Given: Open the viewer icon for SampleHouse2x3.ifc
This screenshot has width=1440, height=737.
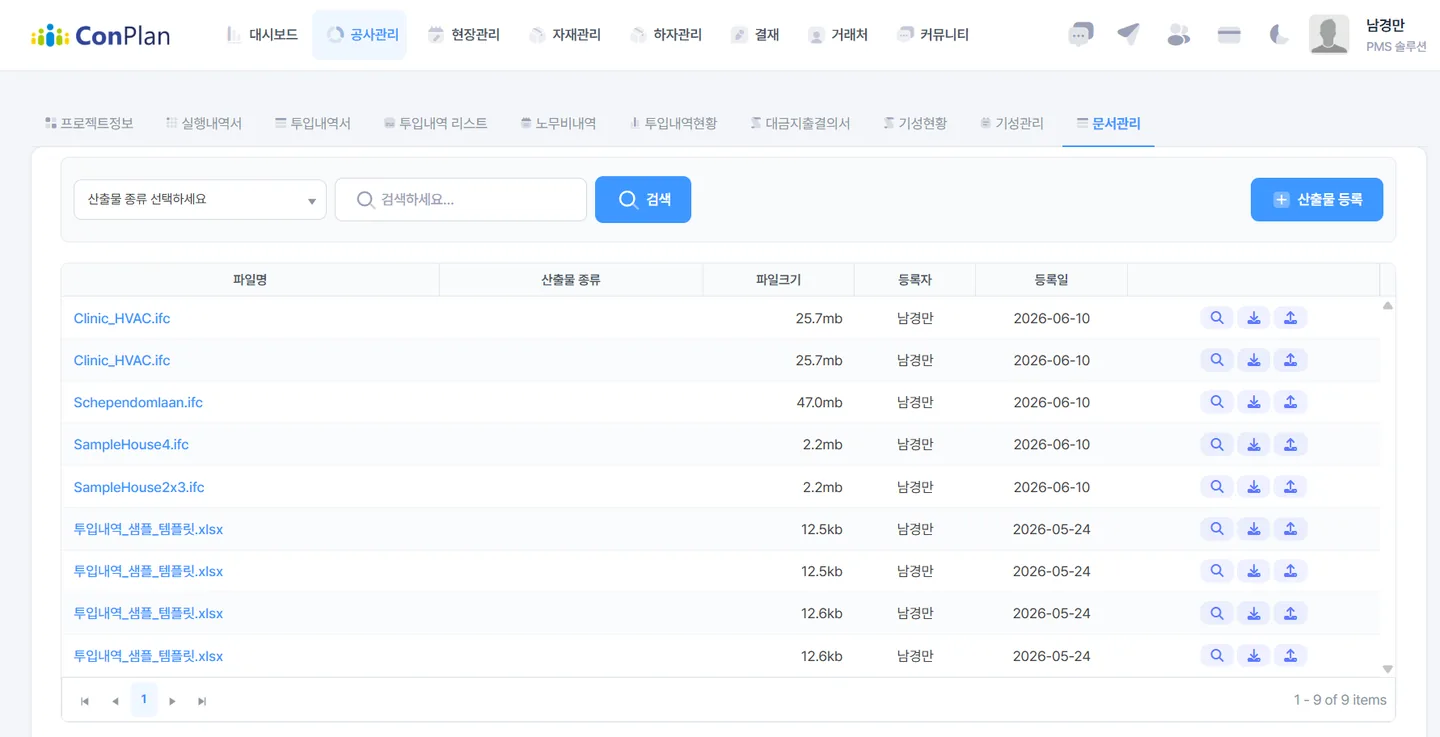Looking at the screenshot, I should point(1217,487).
